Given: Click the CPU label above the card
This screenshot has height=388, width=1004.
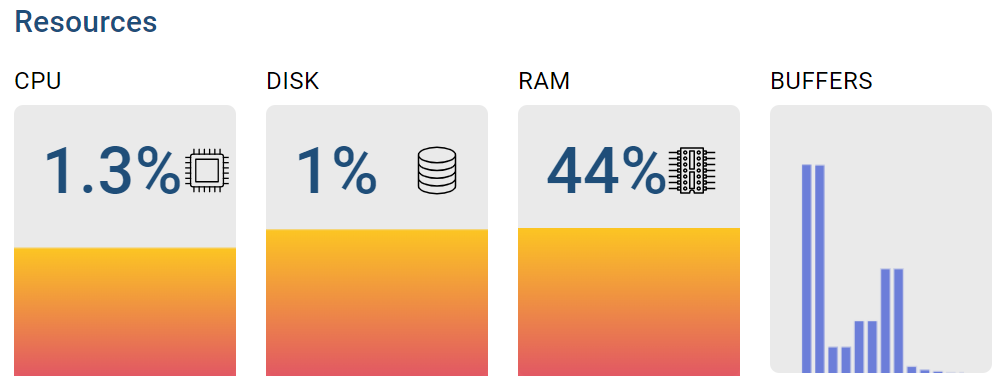Looking at the screenshot, I should point(38,81).
